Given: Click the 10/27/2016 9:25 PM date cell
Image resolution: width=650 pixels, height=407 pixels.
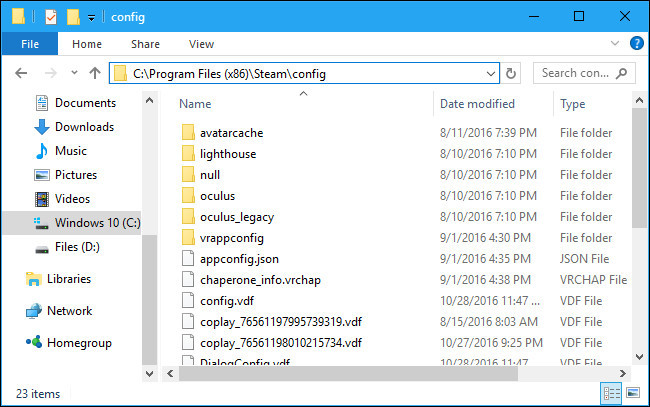Looking at the screenshot, I should tap(491, 343).
